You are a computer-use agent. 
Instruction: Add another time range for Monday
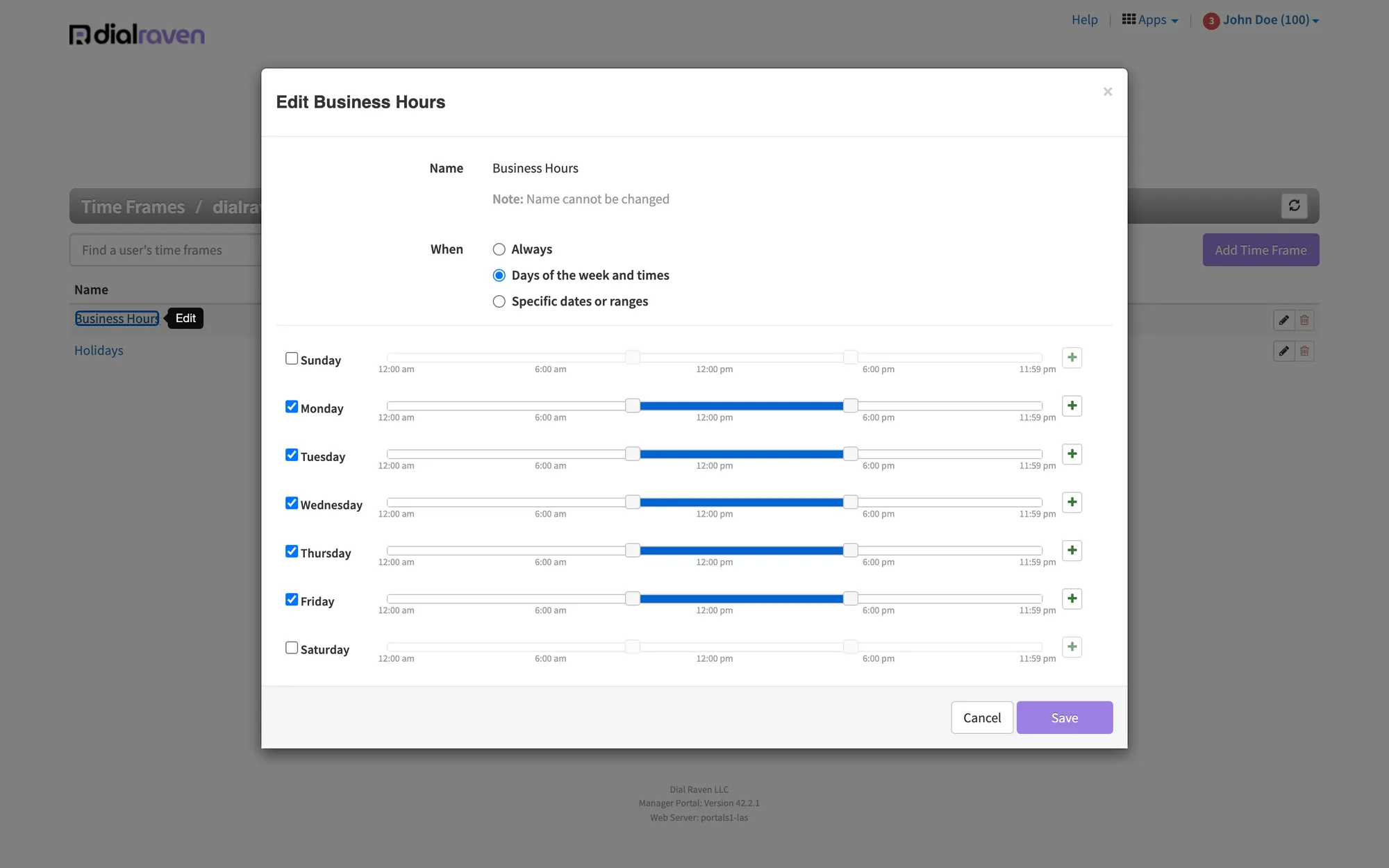[x=1072, y=406]
